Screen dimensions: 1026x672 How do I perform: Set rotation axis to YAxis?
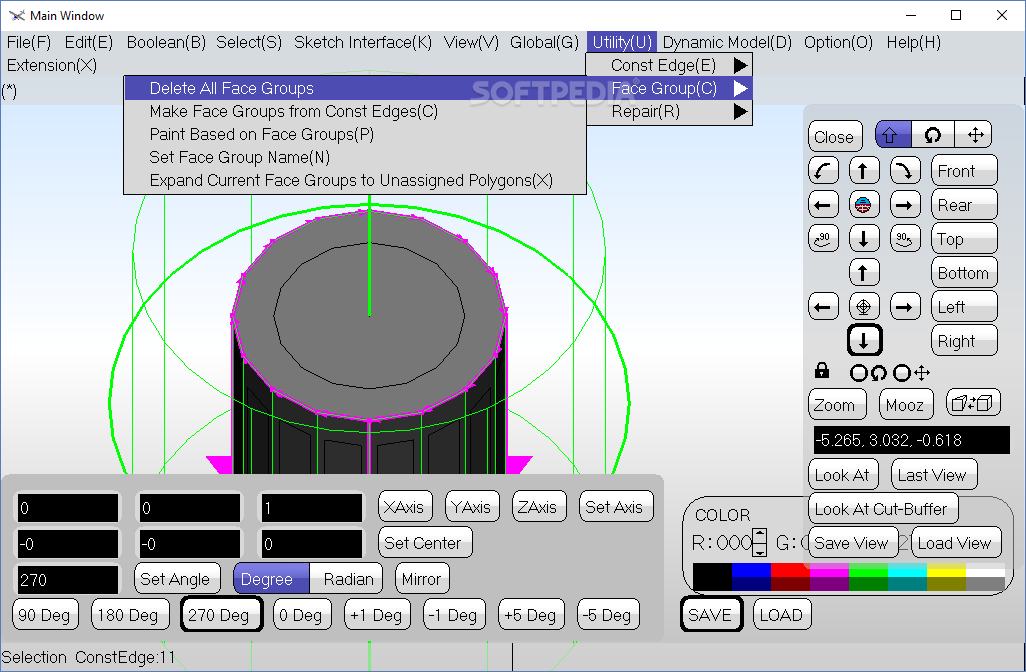point(472,506)
